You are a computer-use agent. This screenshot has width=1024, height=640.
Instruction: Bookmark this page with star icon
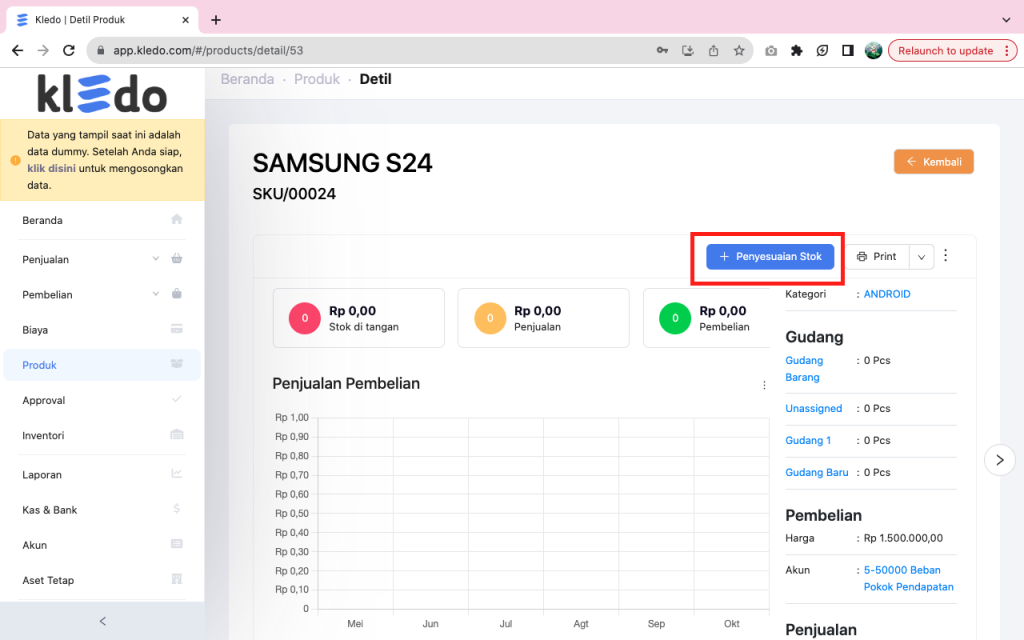point(739,50)
